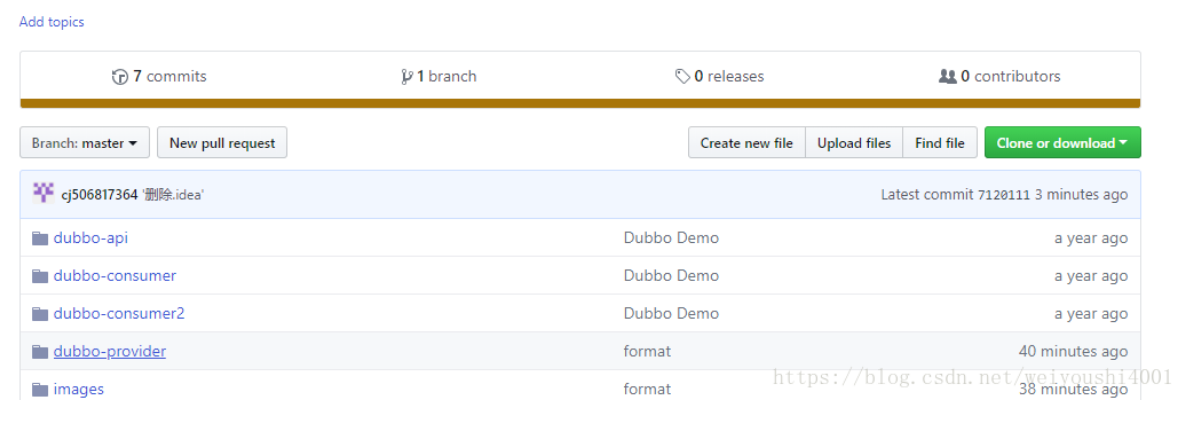View the 0 releases tab
This screenshot has height=422, width=1201.
pos(720,76)
